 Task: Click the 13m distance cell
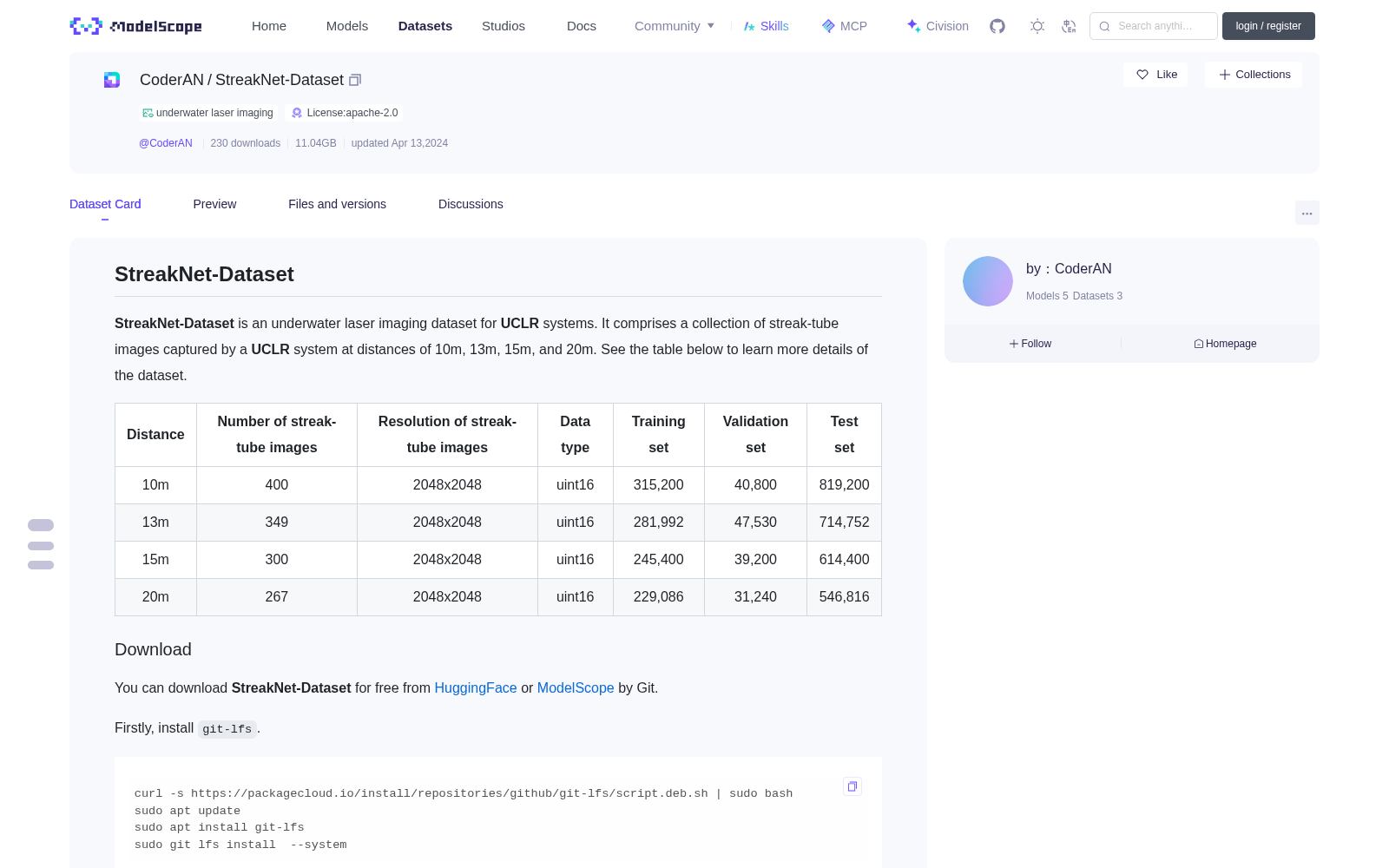coord(155,523)
